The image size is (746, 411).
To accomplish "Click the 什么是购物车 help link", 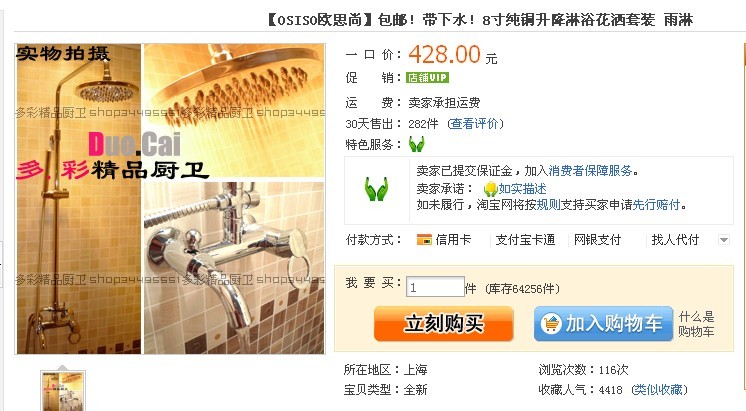I will [x=697, y=324].
